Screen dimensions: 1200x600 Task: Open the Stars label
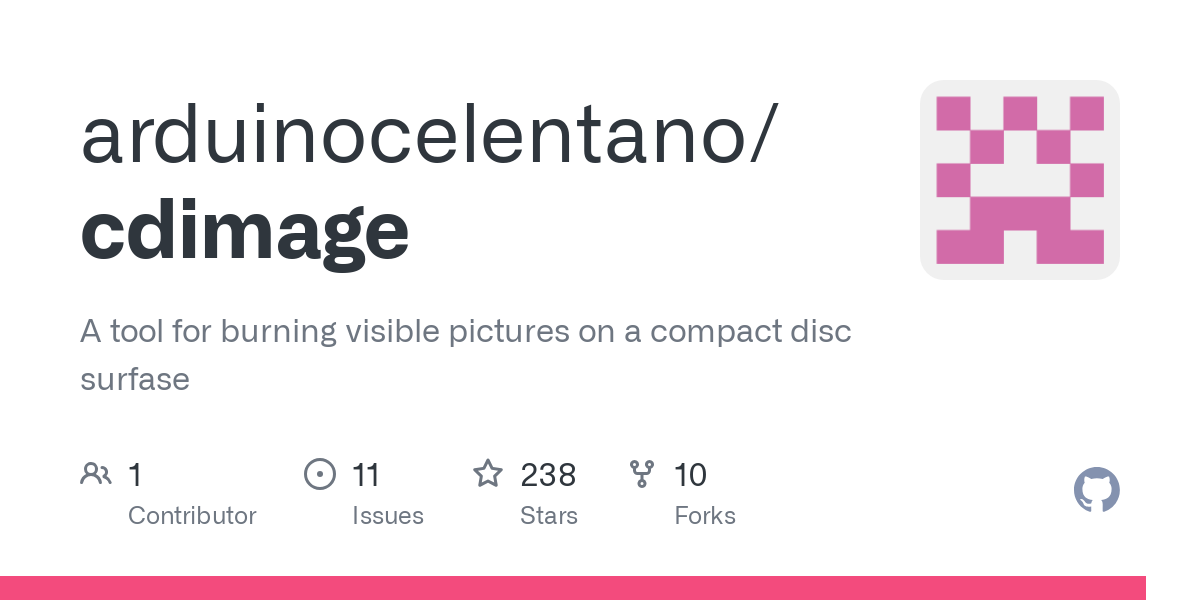[549, 516]
